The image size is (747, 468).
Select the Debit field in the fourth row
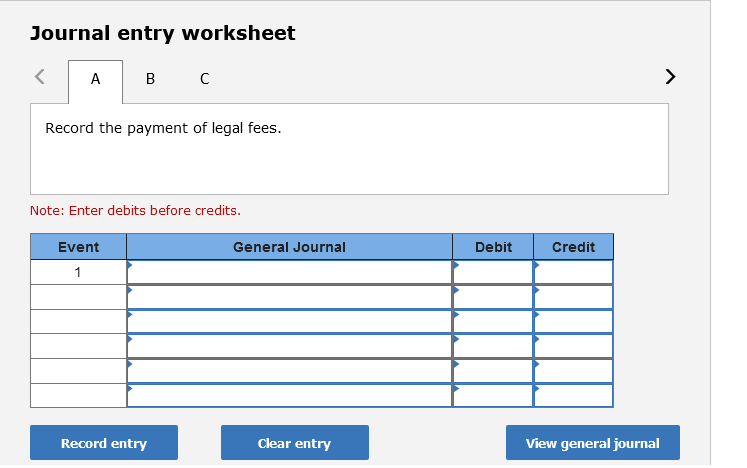[x=493, y=346]
